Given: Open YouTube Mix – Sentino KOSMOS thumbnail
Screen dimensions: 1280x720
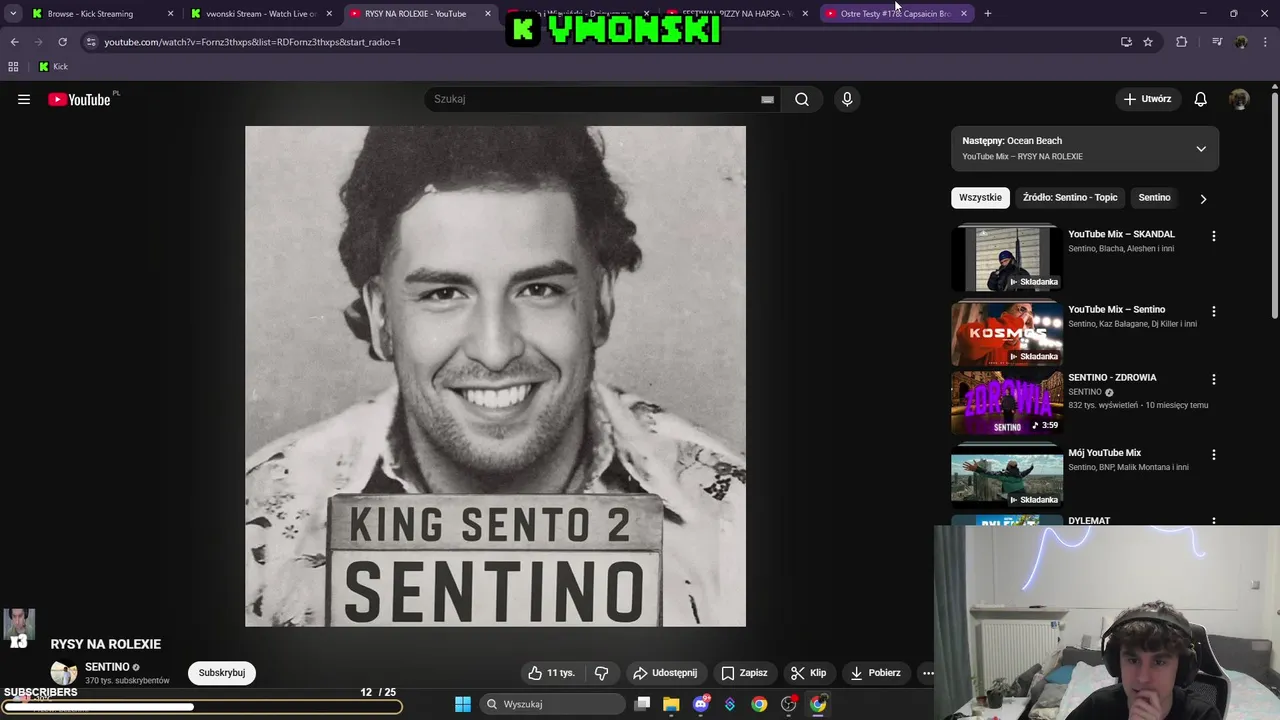Looking at the screenshot, I should (x=1006, y=333).
